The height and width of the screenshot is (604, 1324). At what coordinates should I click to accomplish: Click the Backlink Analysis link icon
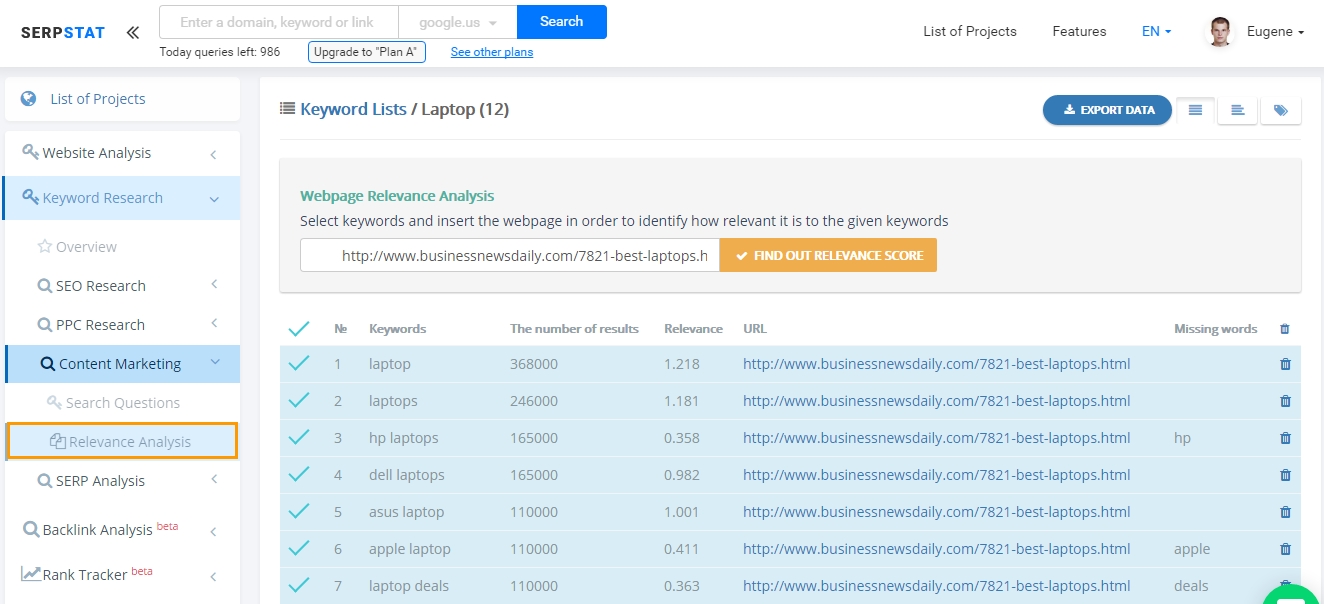coord(31,529)
